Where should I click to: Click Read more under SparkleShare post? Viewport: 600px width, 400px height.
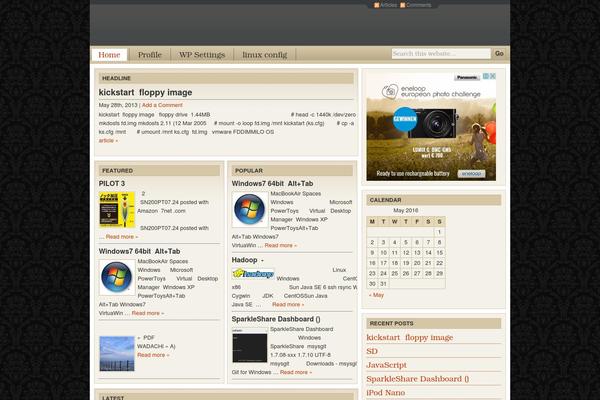(x=296, y=372)
